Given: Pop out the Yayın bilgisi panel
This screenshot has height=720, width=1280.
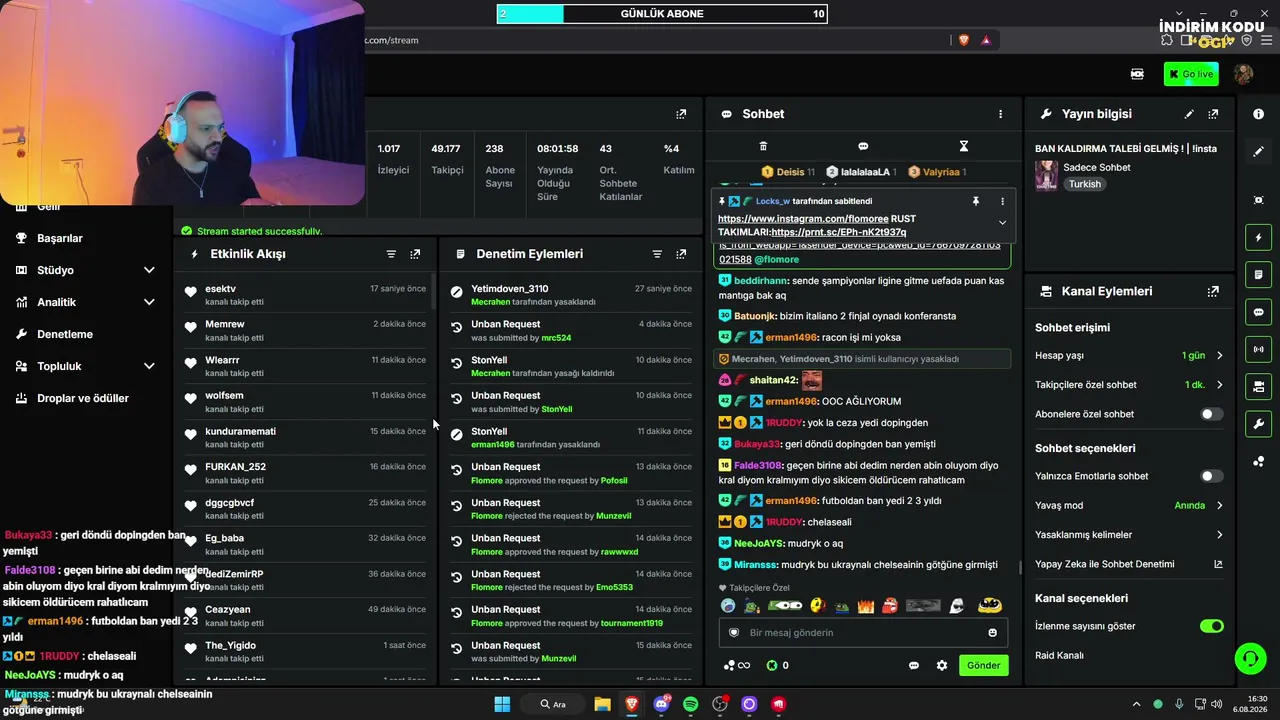Looking at the screenshot, I should point(1213,114).
